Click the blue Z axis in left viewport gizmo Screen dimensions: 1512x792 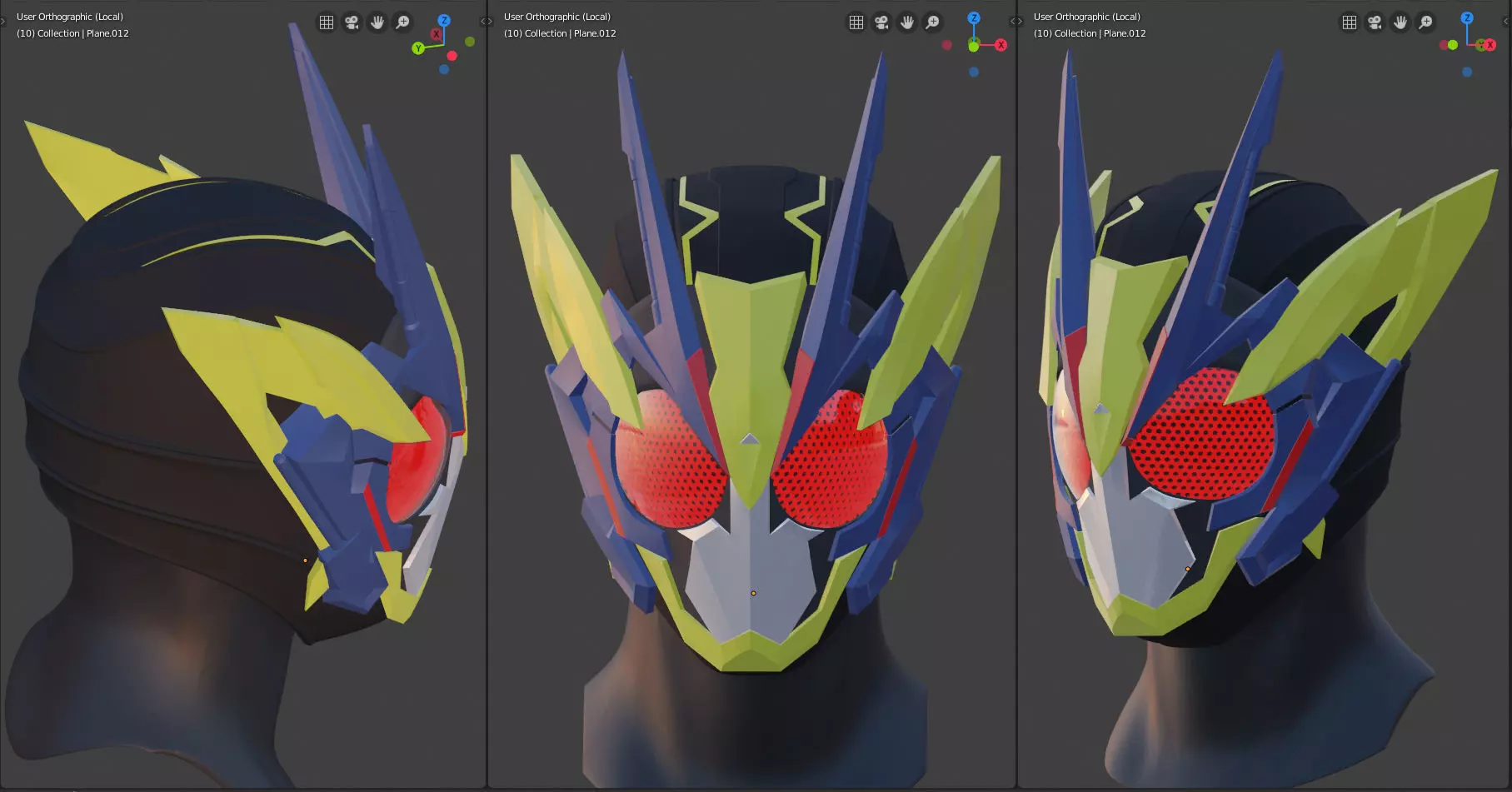click(x=444, y=20)
